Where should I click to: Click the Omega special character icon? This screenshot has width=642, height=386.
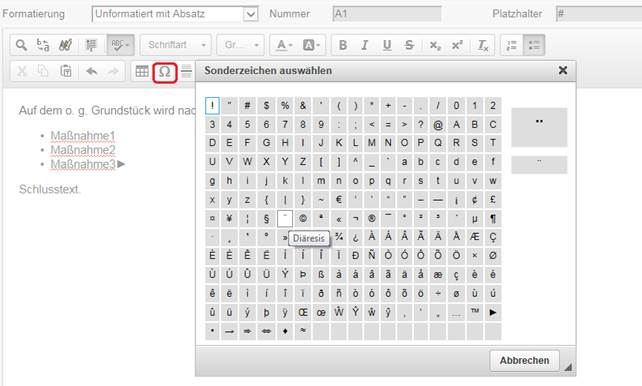pyautogui.click(x=165, y=72)
